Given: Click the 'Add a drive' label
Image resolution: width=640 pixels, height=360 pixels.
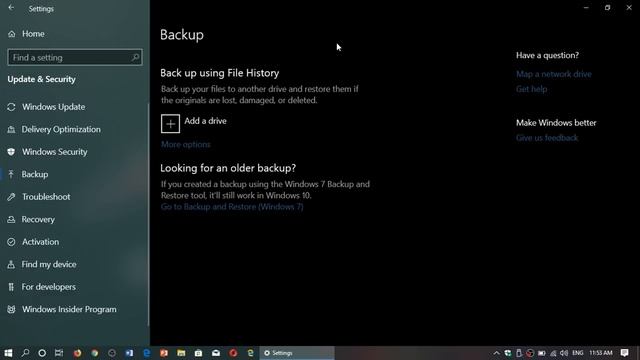Looking at the screenshot, I should 205,121.
